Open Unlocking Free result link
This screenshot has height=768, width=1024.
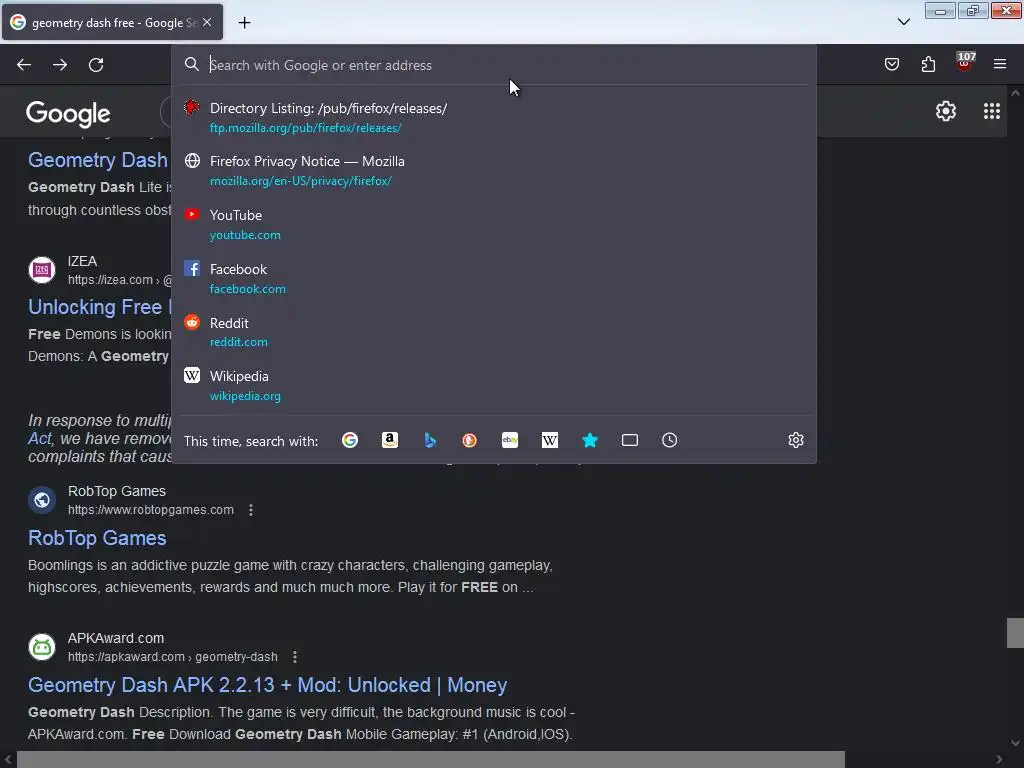[99, 307]
